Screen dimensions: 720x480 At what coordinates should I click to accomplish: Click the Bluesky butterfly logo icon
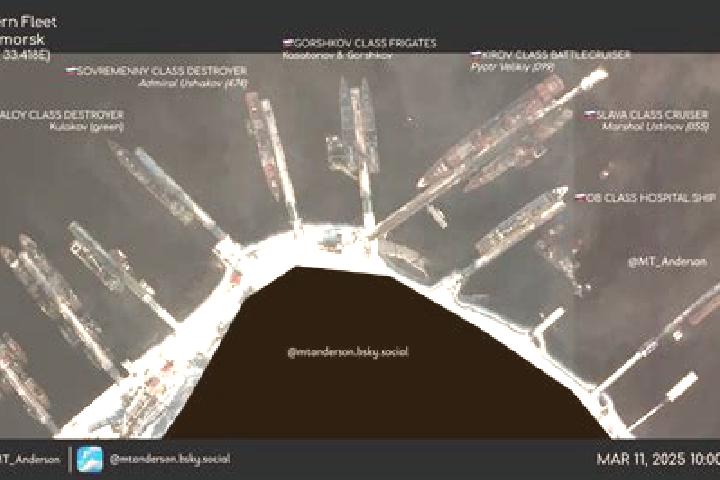(90, 459)
